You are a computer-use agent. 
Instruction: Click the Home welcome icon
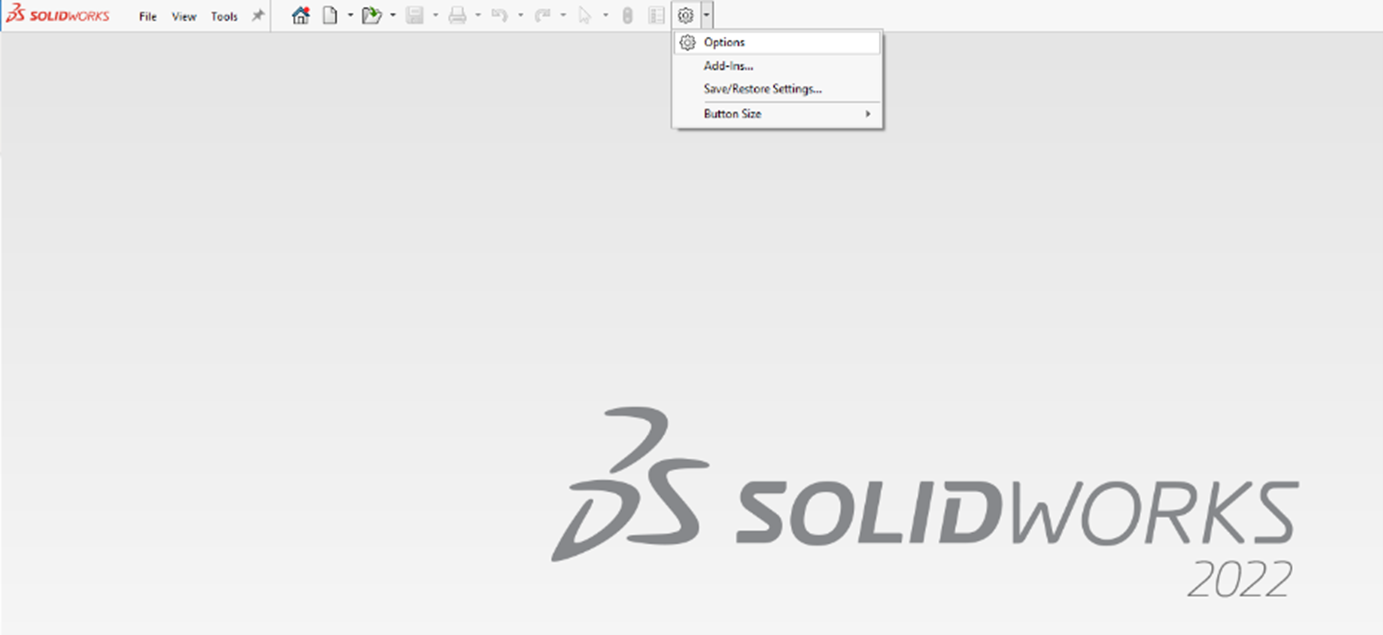300,16
